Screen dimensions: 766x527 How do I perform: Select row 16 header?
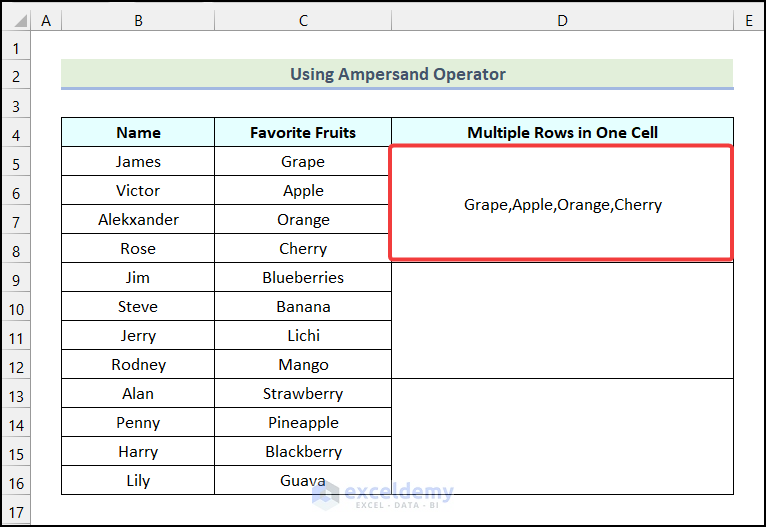[x=16, y=481]
